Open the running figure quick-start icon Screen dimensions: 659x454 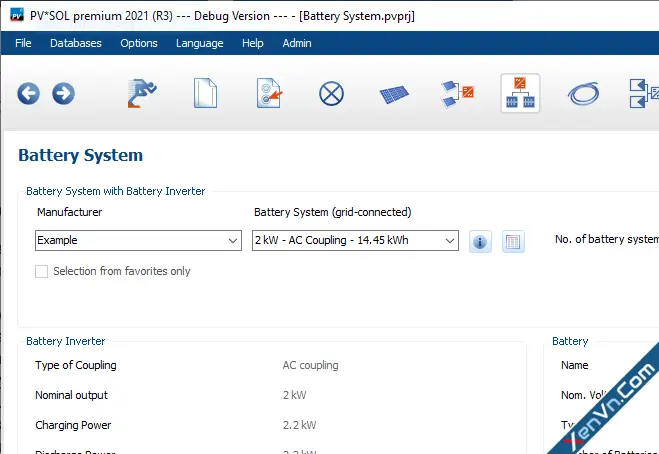click(142, 93)
